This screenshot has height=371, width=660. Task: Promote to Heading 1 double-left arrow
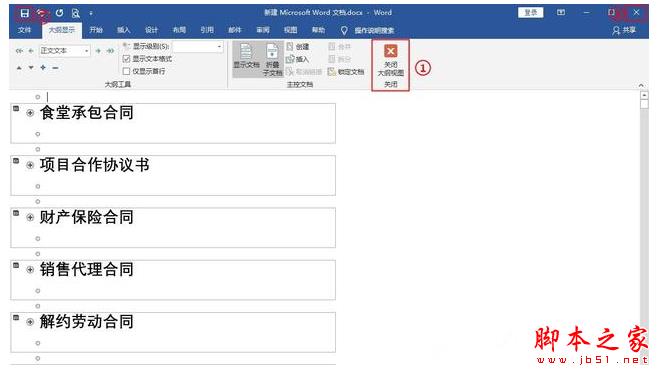(19, 51)
